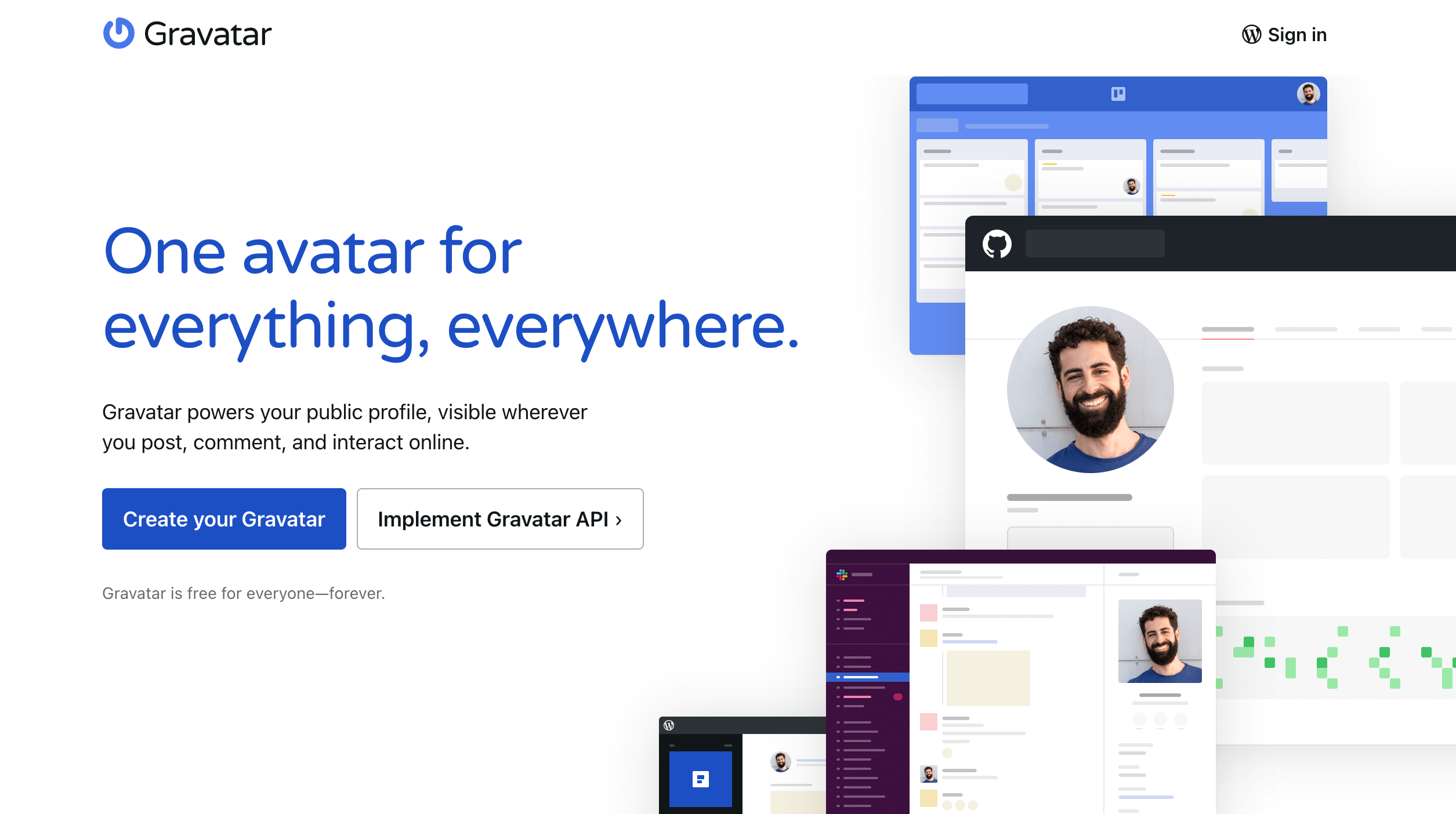1456x814 pixels.
Task: Click the Gravatar power-symbol logo icon
Action: [119, 33]
